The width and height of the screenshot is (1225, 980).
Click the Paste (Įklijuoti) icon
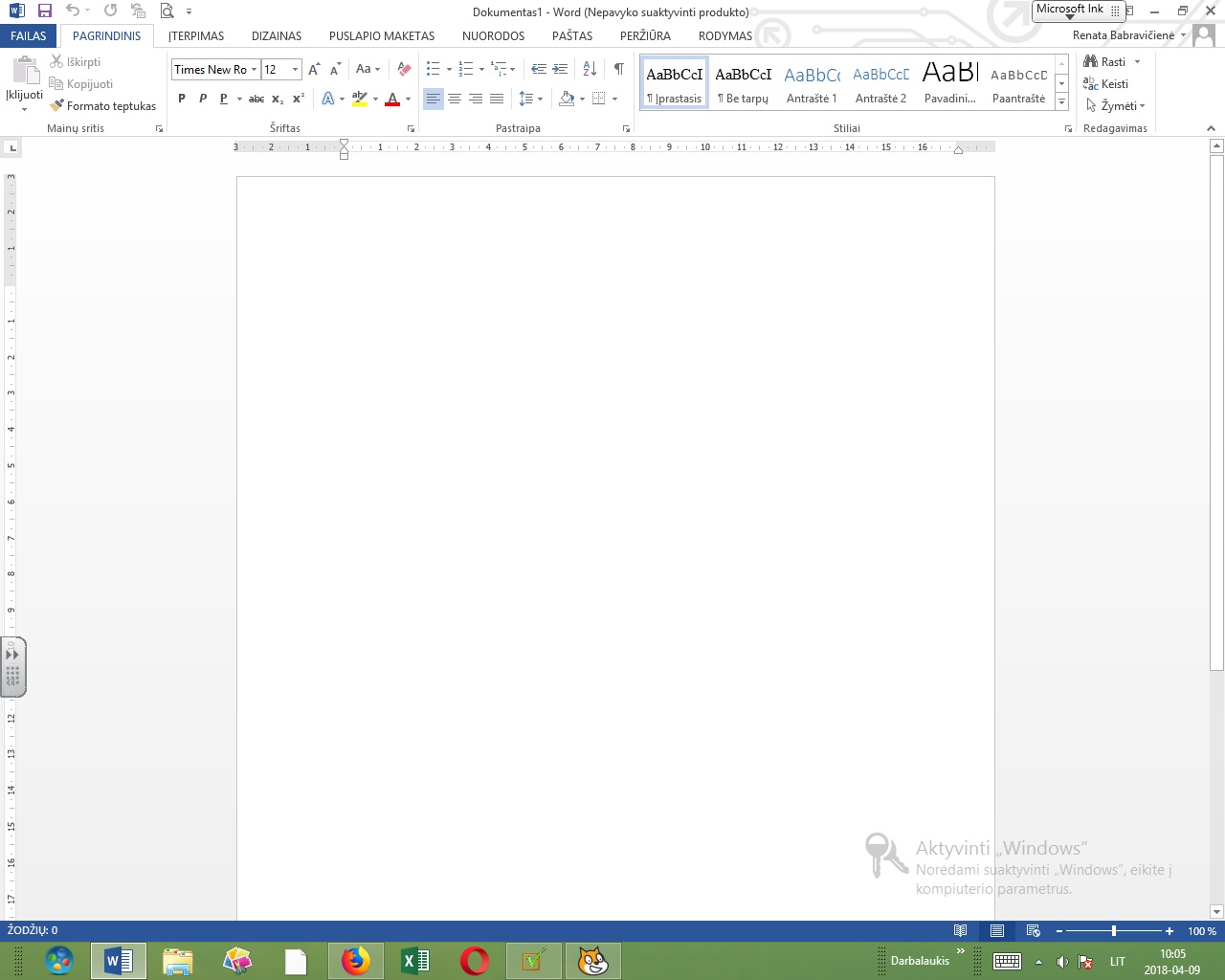pyautogui.click(x=25, y=71)
